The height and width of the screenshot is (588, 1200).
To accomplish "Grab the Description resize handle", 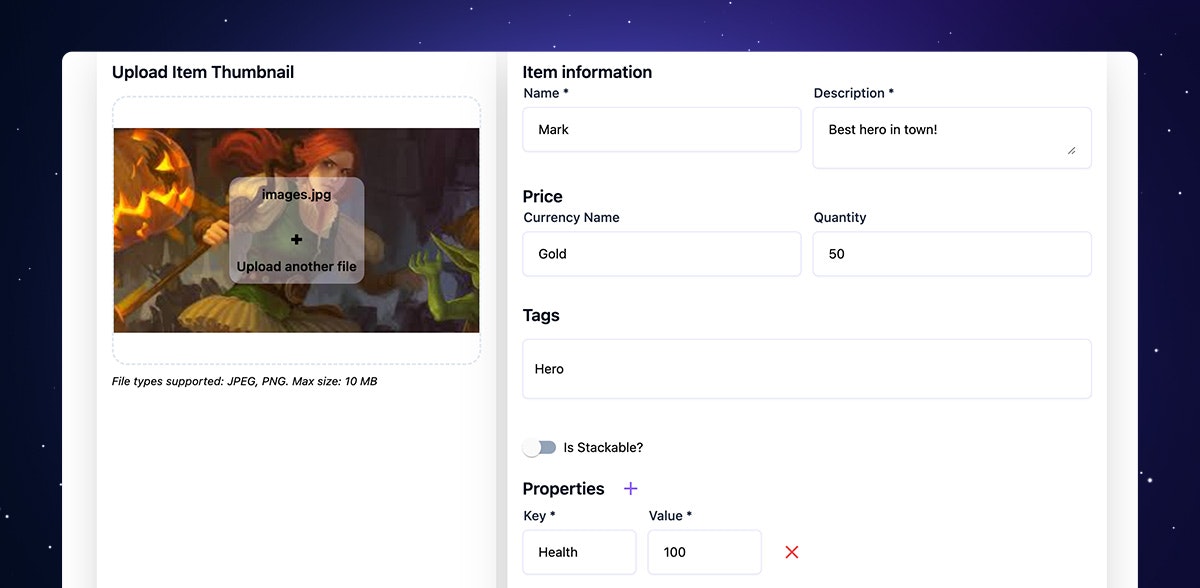I will 1071,149.
